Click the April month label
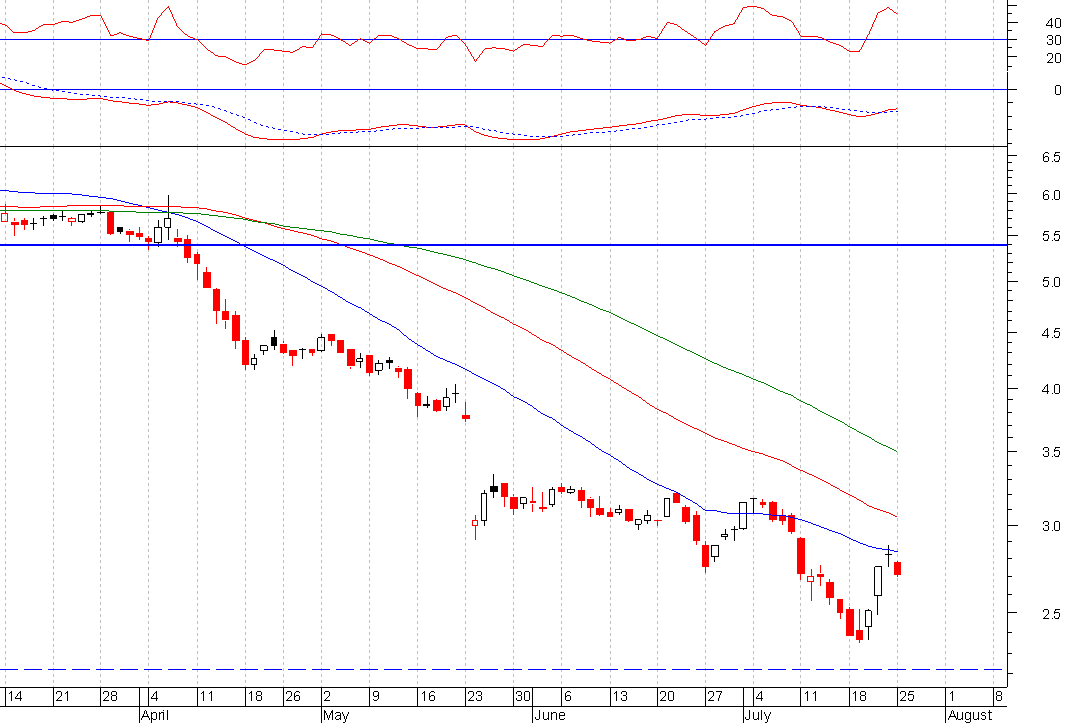1065x723 pixels. coord(154,715)
